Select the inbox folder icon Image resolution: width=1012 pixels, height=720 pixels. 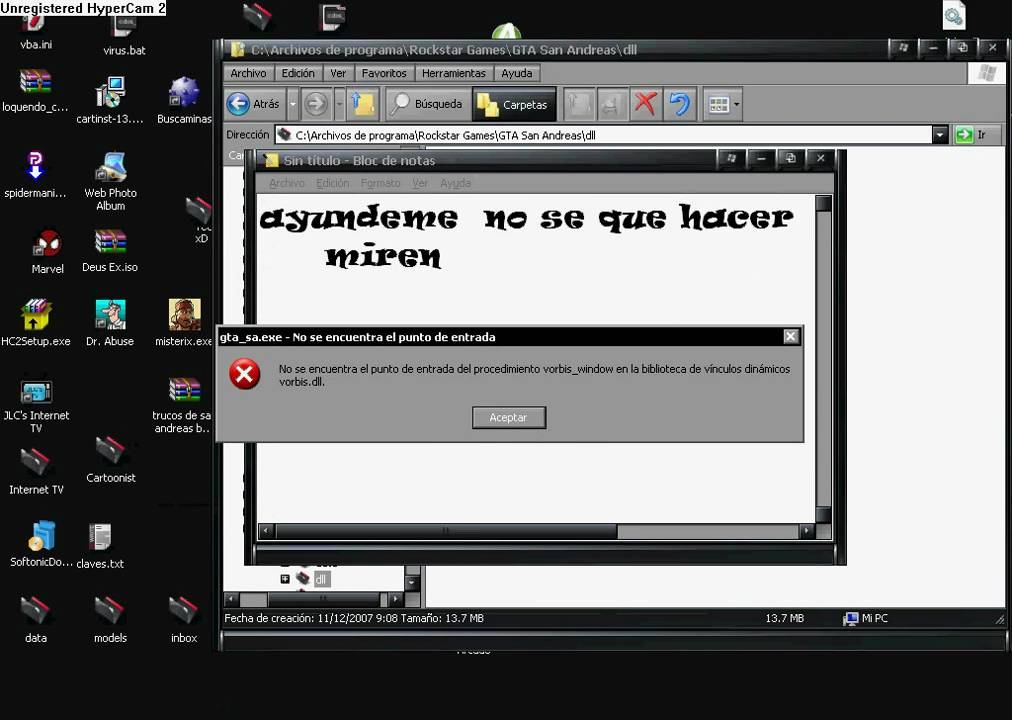[184, 620]
